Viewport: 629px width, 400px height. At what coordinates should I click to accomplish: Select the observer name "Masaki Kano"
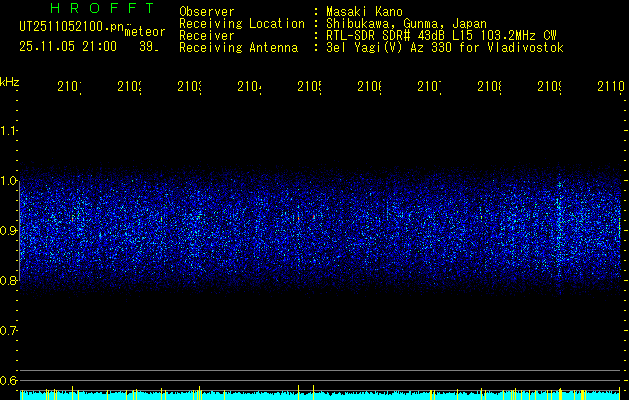pyautogui.click(x=364, y=12)
